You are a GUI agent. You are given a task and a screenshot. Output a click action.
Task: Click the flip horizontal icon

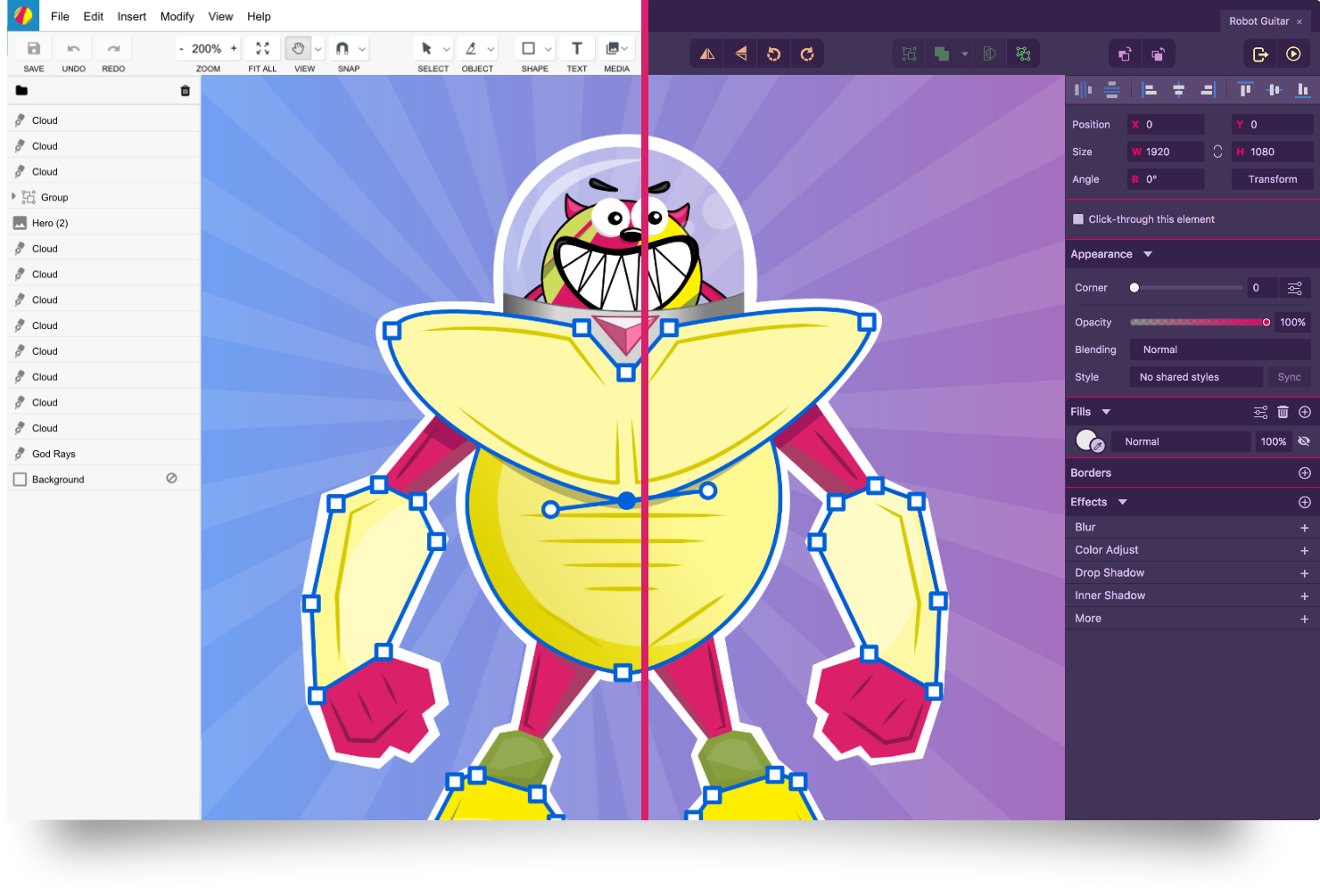coord(707,54)
